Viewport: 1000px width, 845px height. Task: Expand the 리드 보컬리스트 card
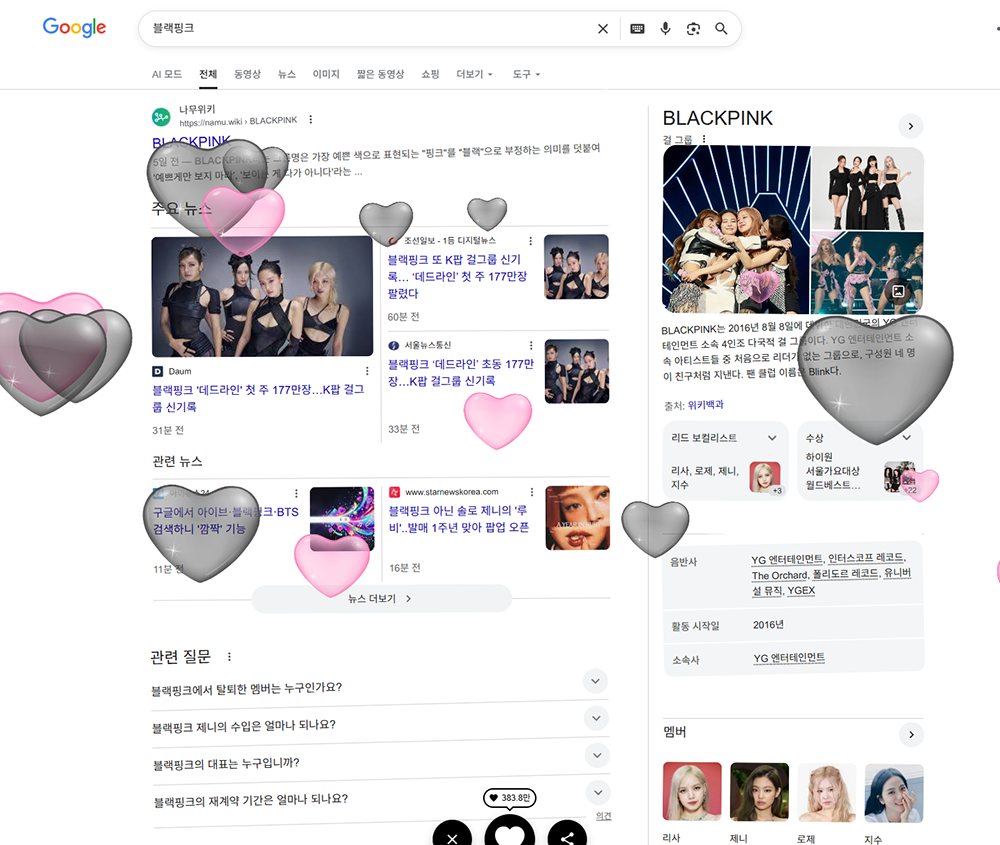(x=771, y=438)
